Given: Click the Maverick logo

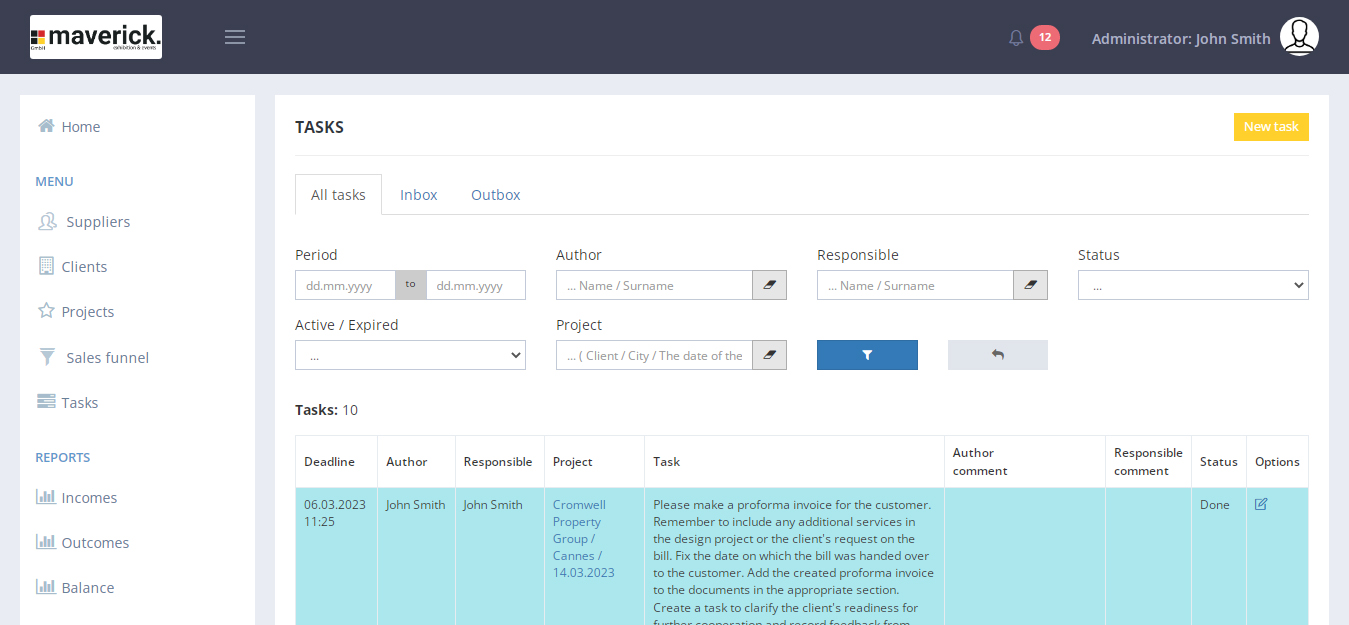Looking at the screenshot, I should click(96, 37).
